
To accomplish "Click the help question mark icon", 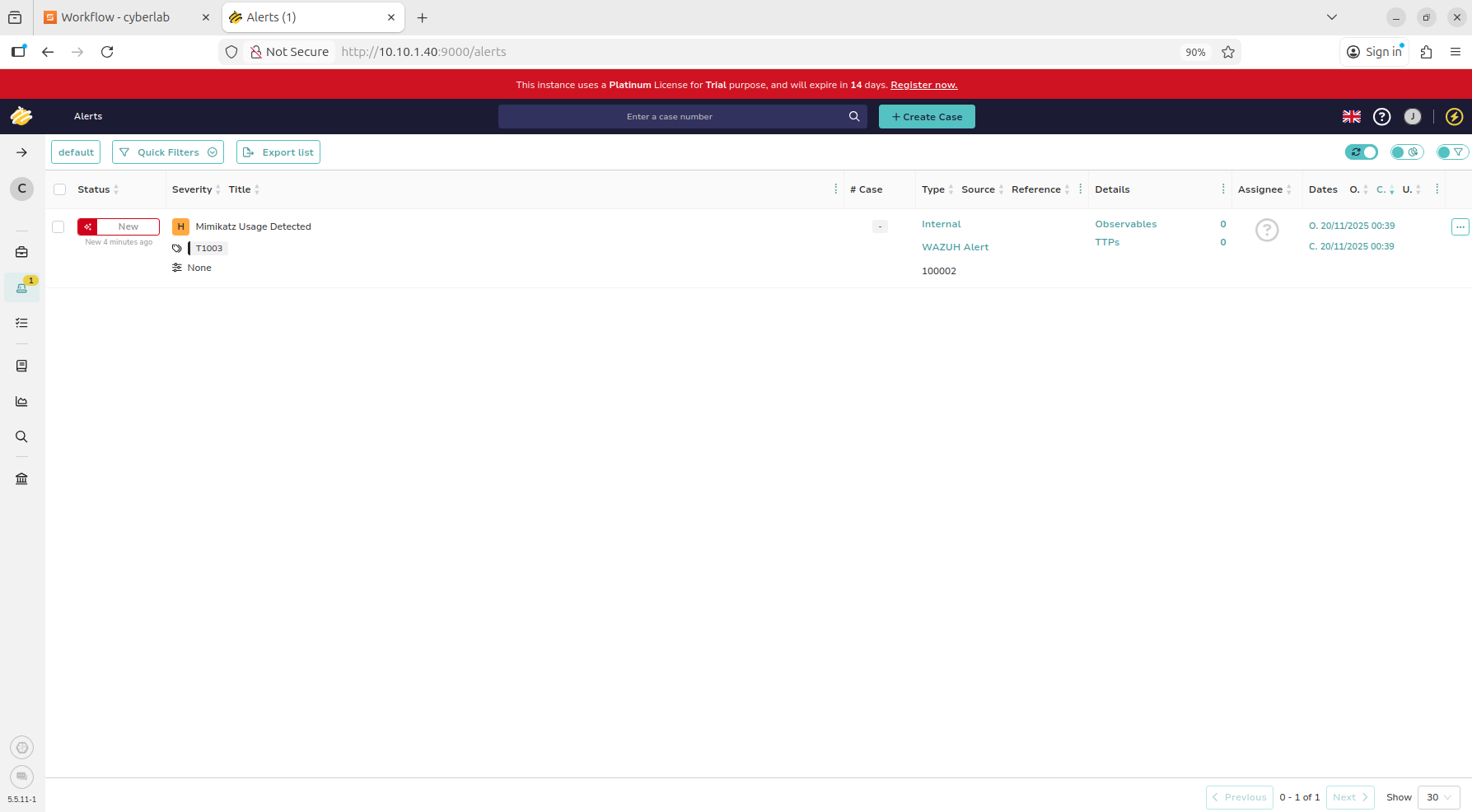I will click(1381, 117).
